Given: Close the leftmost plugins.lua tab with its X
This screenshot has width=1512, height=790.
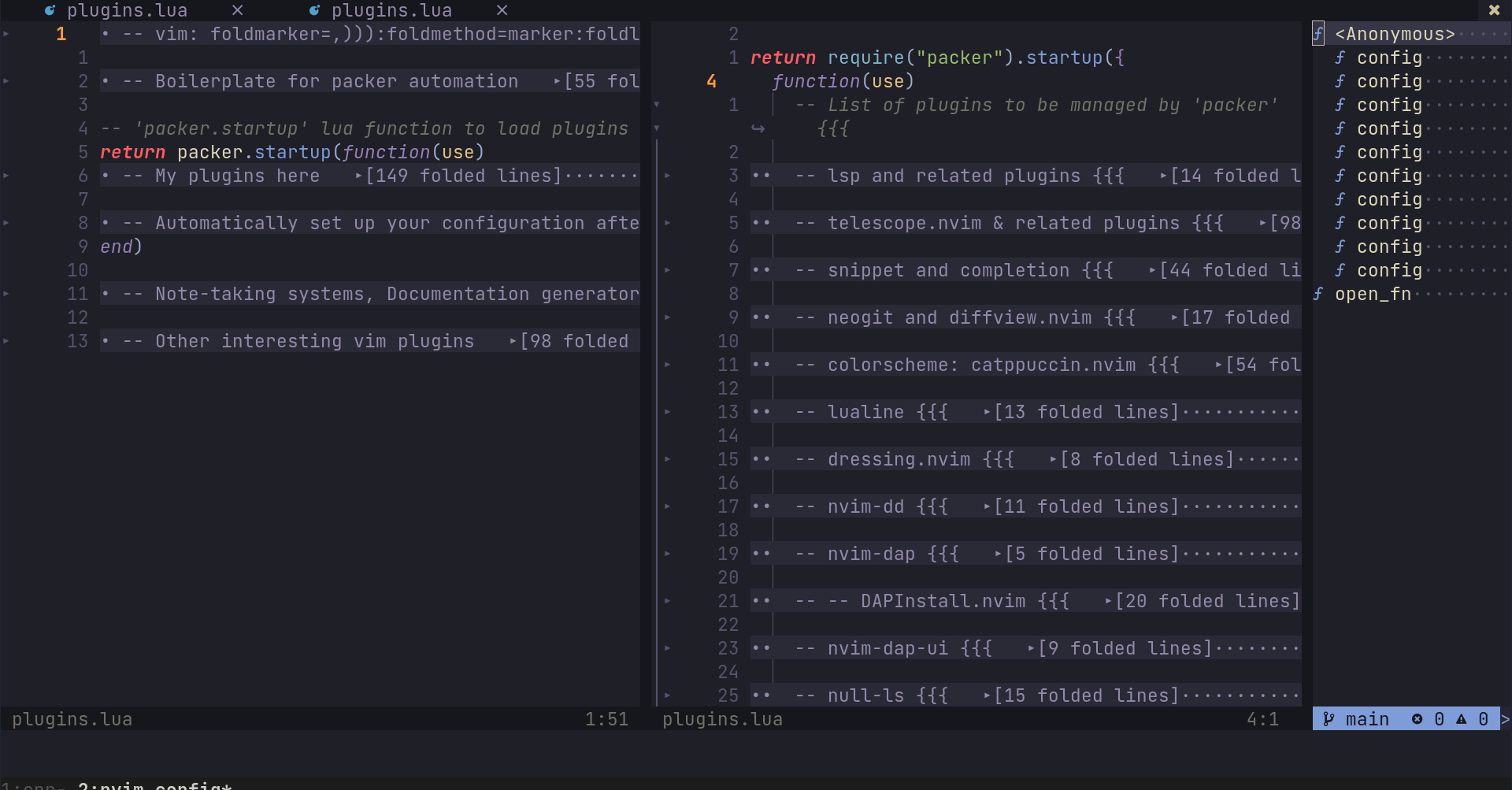Looking at the screenshot, I should point(237,10).
